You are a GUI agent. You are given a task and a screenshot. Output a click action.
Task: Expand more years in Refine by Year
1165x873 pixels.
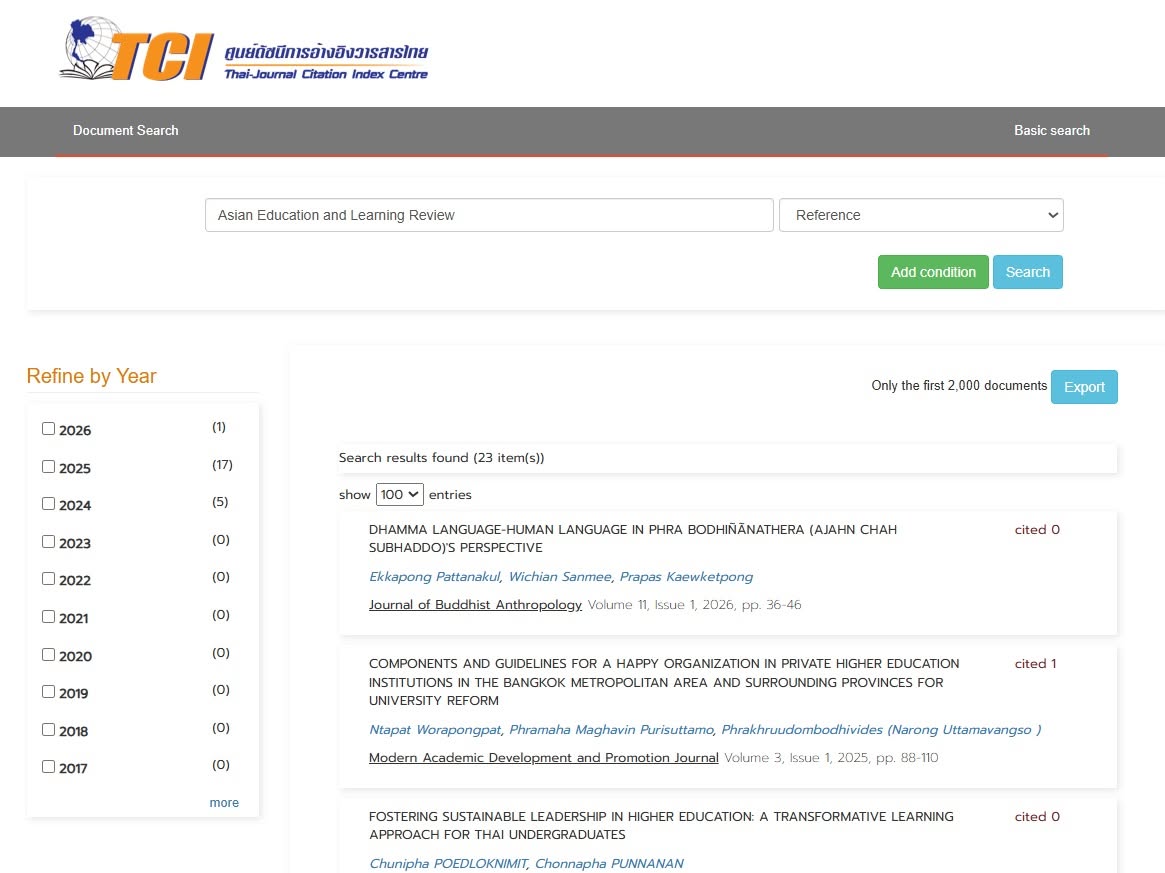(x=224, y=803)
